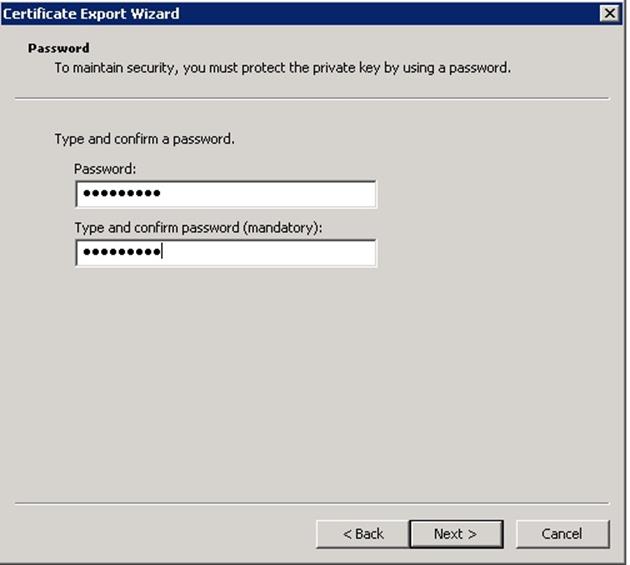Image resolution: width=630 pixels, height=565 pixels.
Task: Focus the confirm password (mandatory) field
Action: (x=225, y=253)
